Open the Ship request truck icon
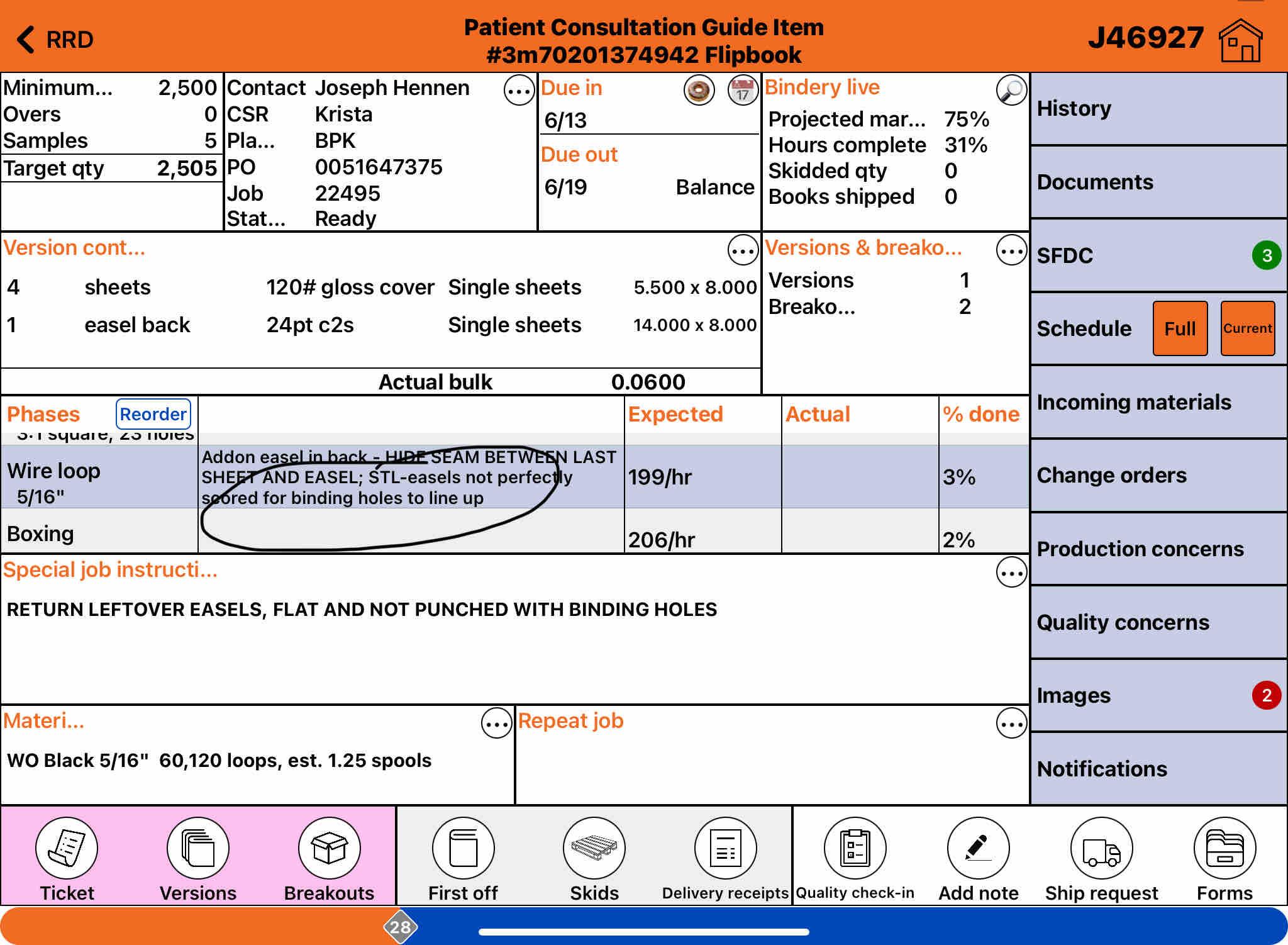 click(x=1101, y=848)
